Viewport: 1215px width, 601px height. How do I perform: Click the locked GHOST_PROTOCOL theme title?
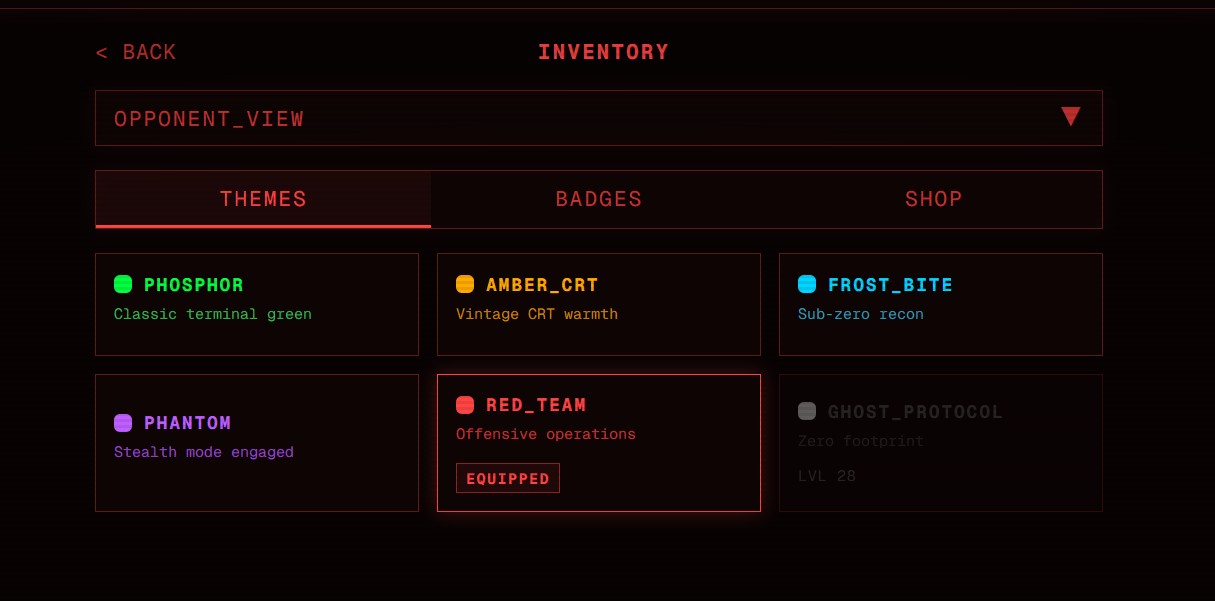[915, 412]
